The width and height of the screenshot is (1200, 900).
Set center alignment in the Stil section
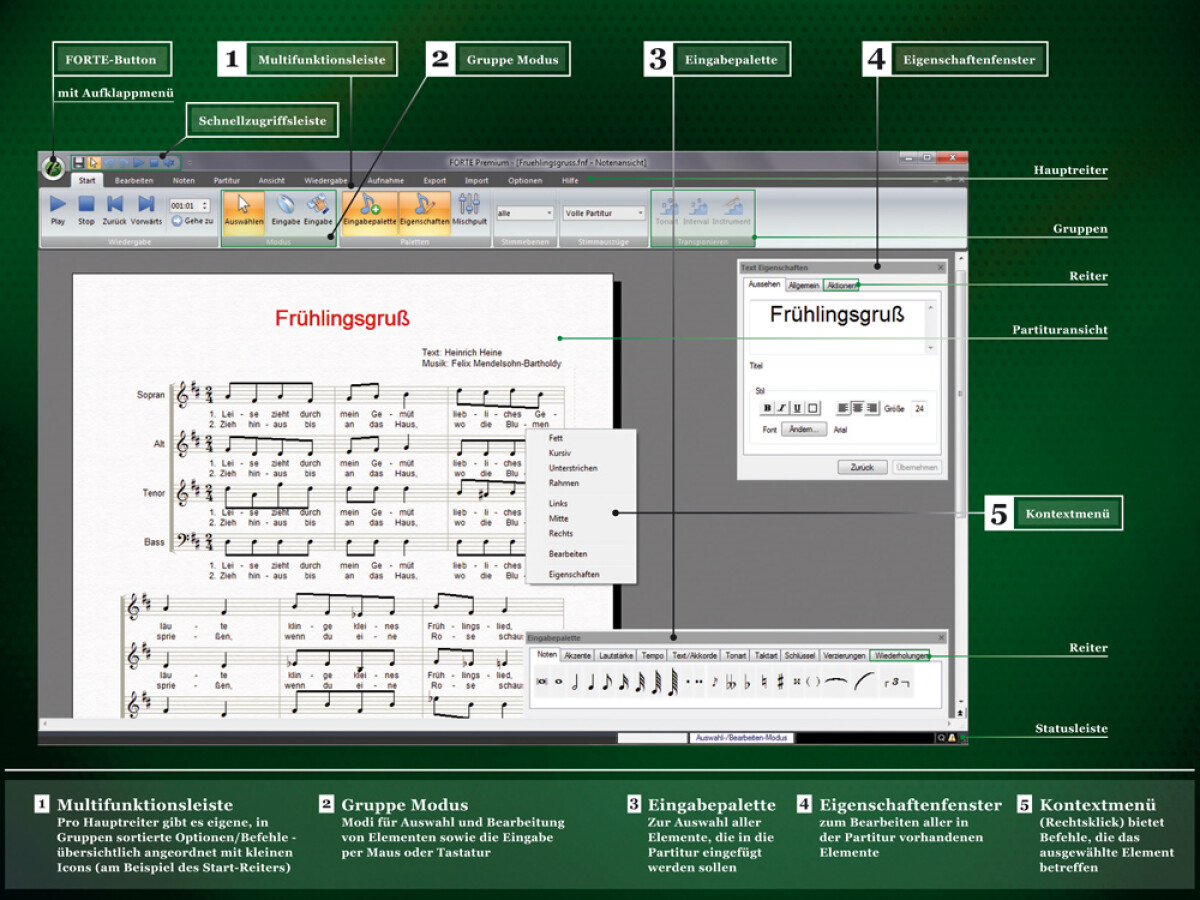point(857,408)
